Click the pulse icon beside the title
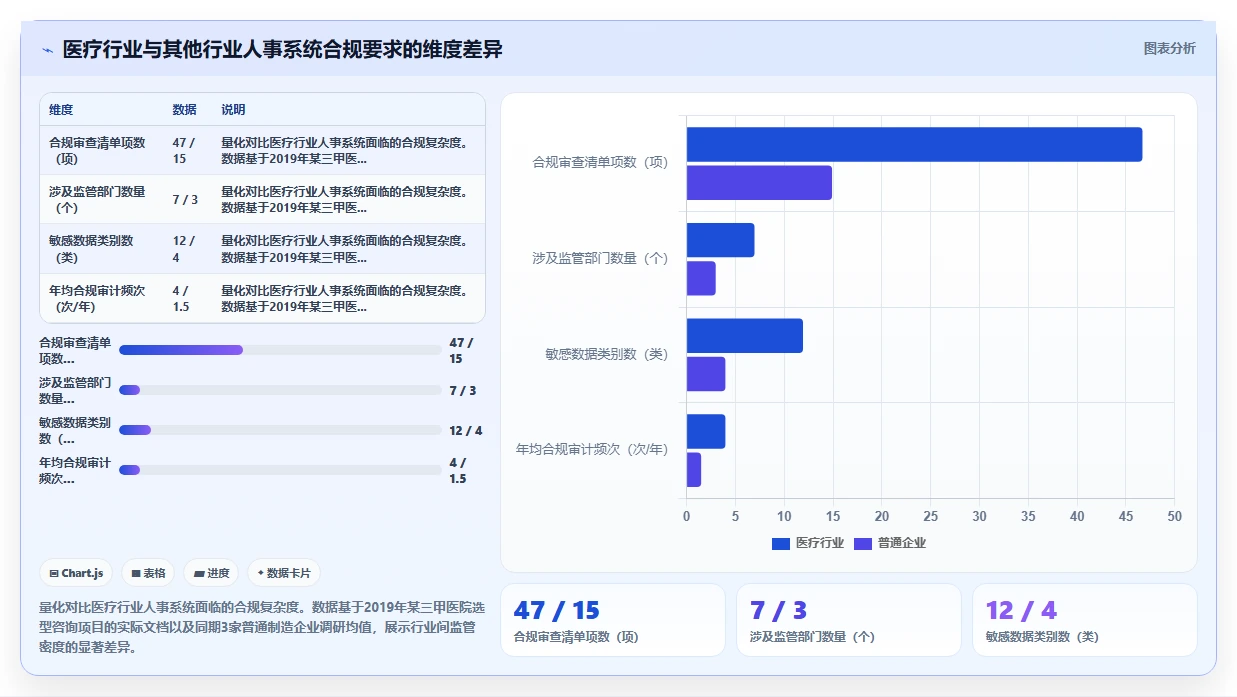This screenshot has height=697, width=1237. 47,50
